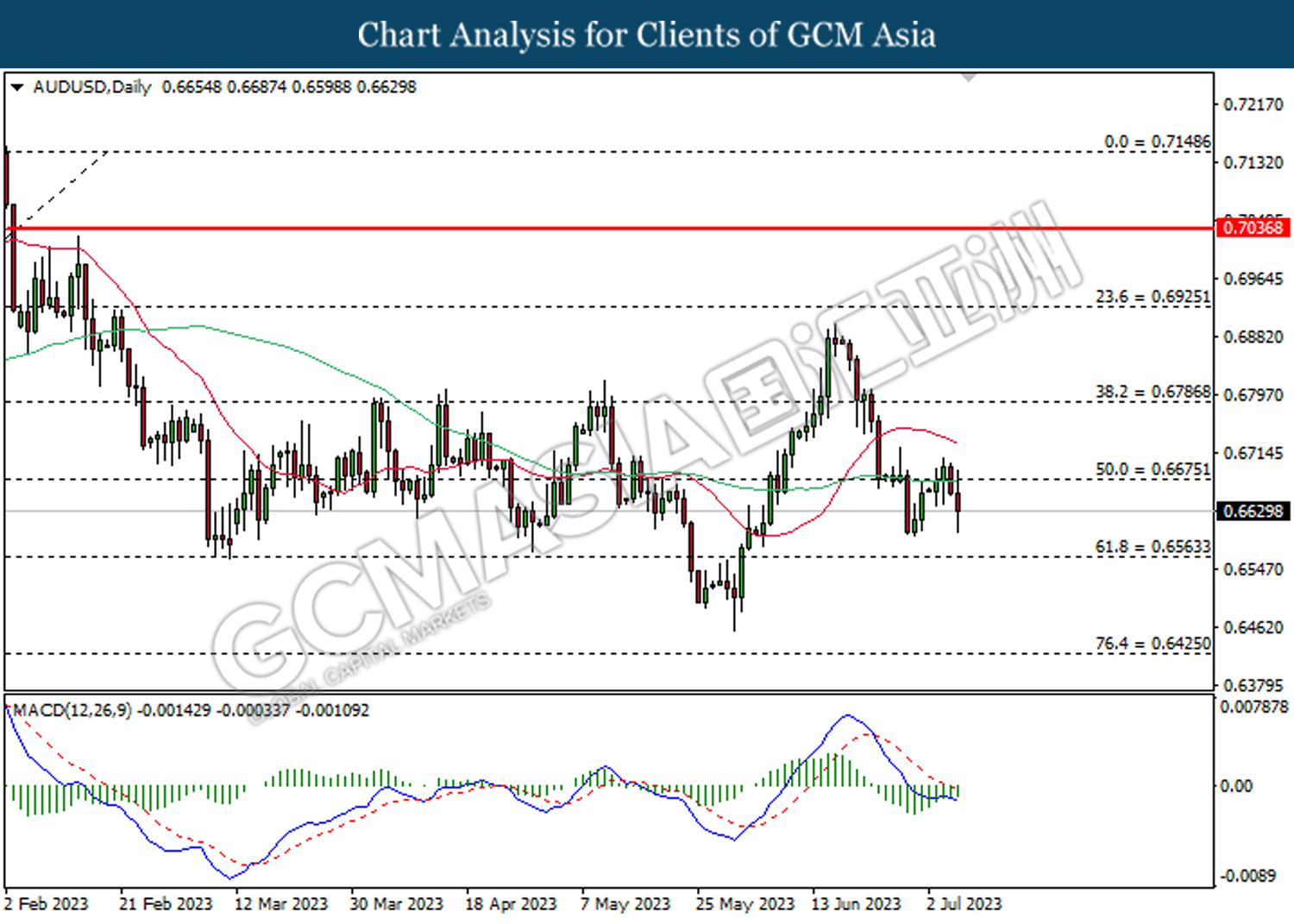Click the OHLC values after AUDUSD,Daily
The image size is (1294, 924).
pyautogui.click(x=289, y=87)
